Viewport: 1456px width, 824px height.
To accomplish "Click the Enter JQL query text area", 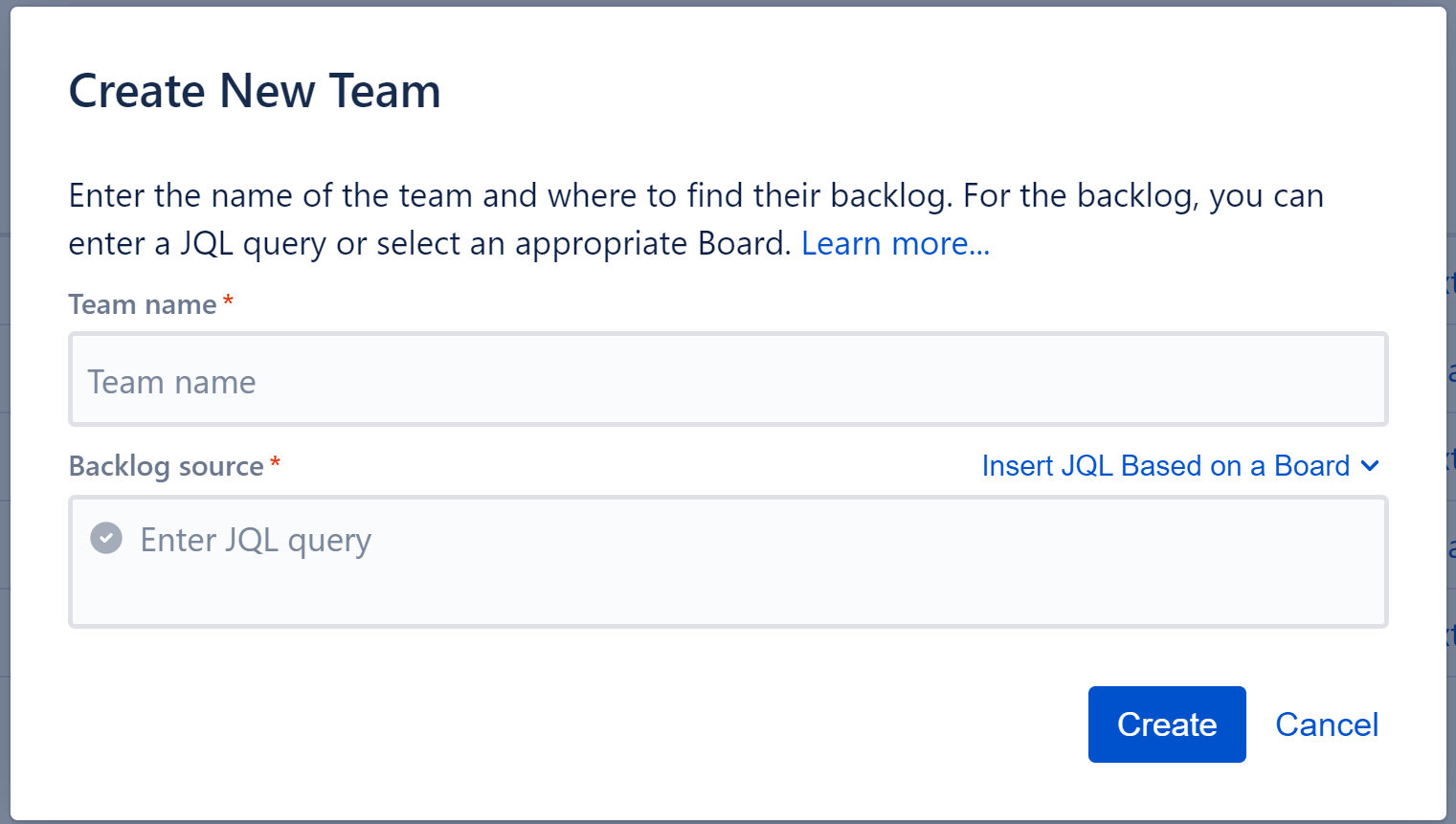I will pyautogui.click(x=728, y=560).
